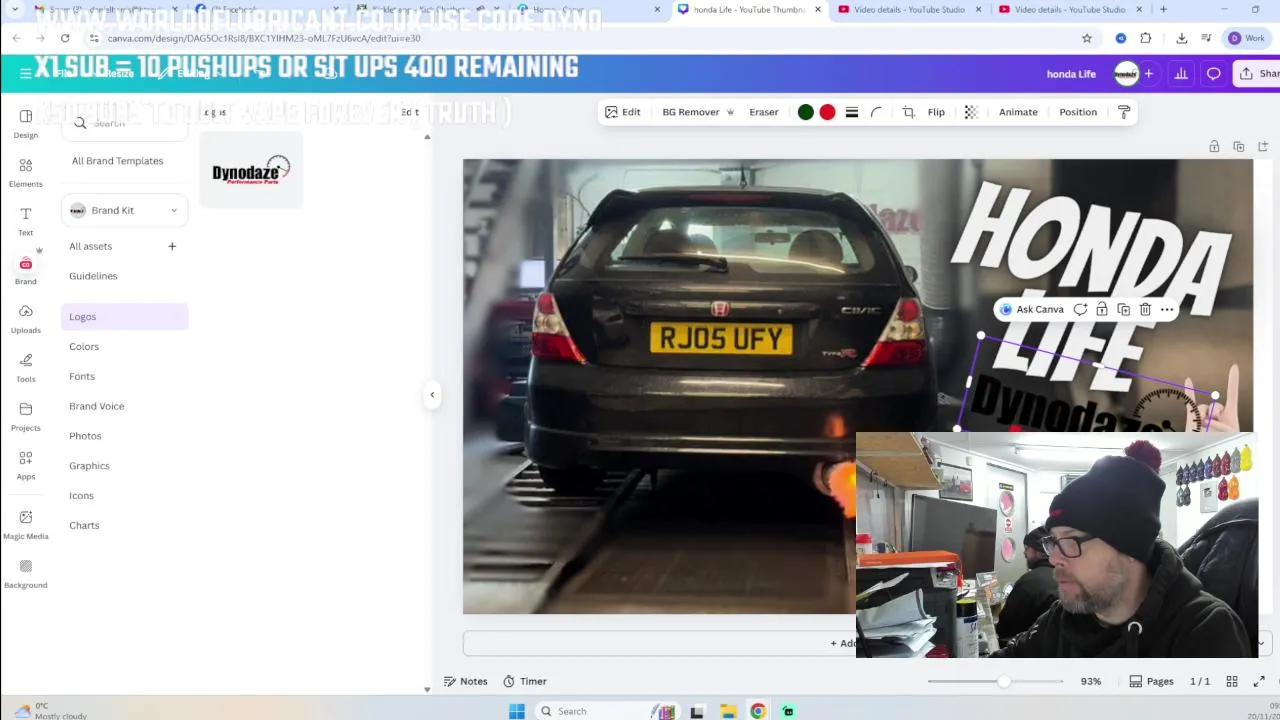Open the Text panel
Viewport: 1280px width, 720px height.
[25, 221]
